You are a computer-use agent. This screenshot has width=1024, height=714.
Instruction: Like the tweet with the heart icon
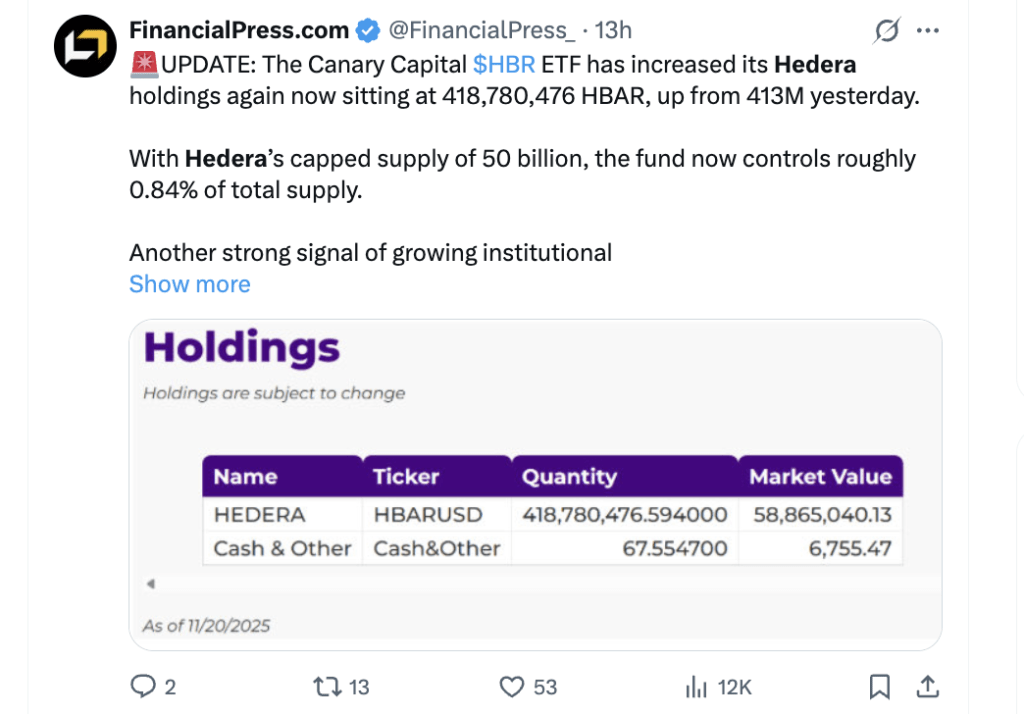coord(512,686)
